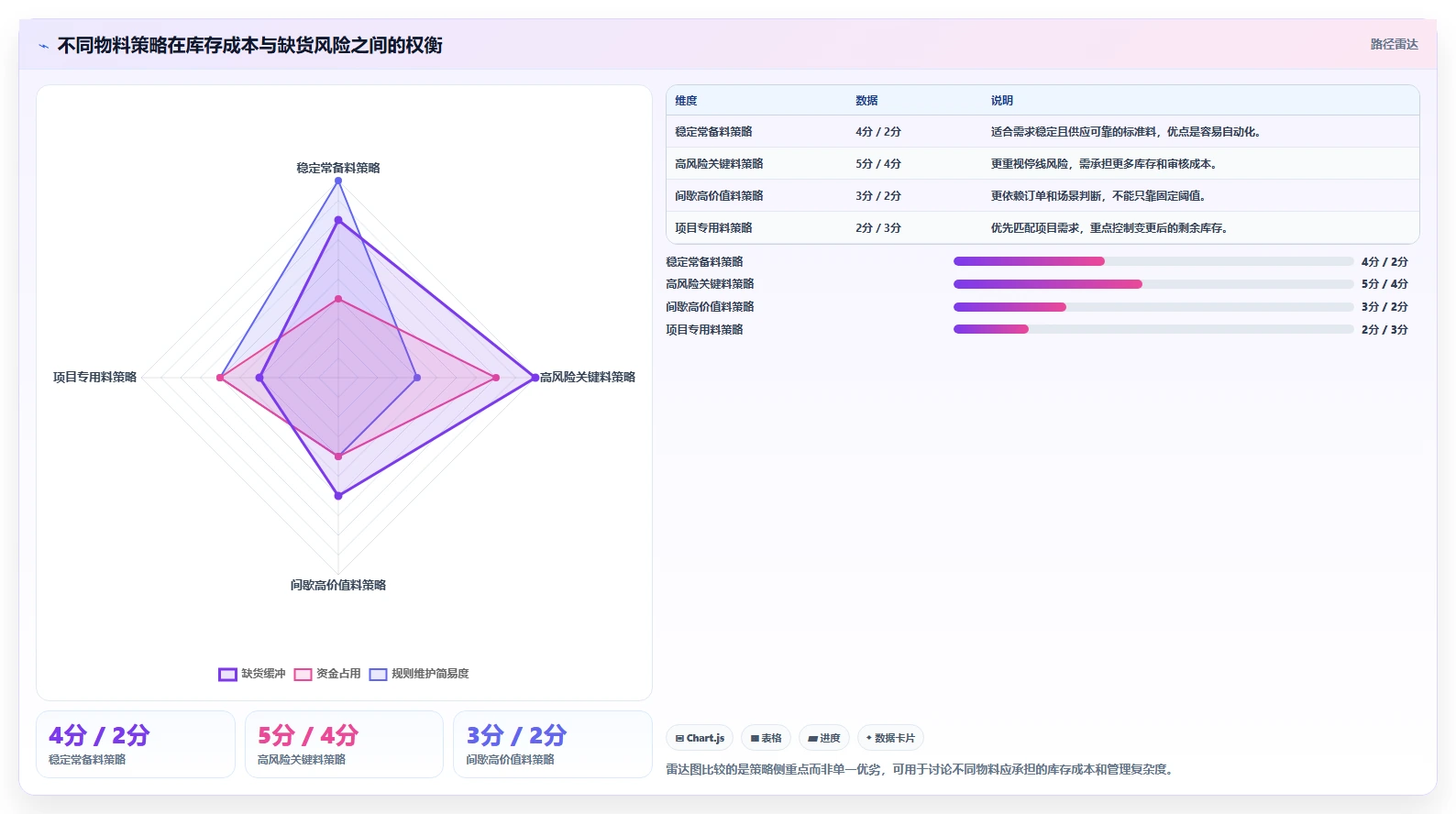This screenshot has width=1456, height=814.
Task: Click the top radar data point on 稳定常备料策略 axis
Action: (x=338, y=181)
